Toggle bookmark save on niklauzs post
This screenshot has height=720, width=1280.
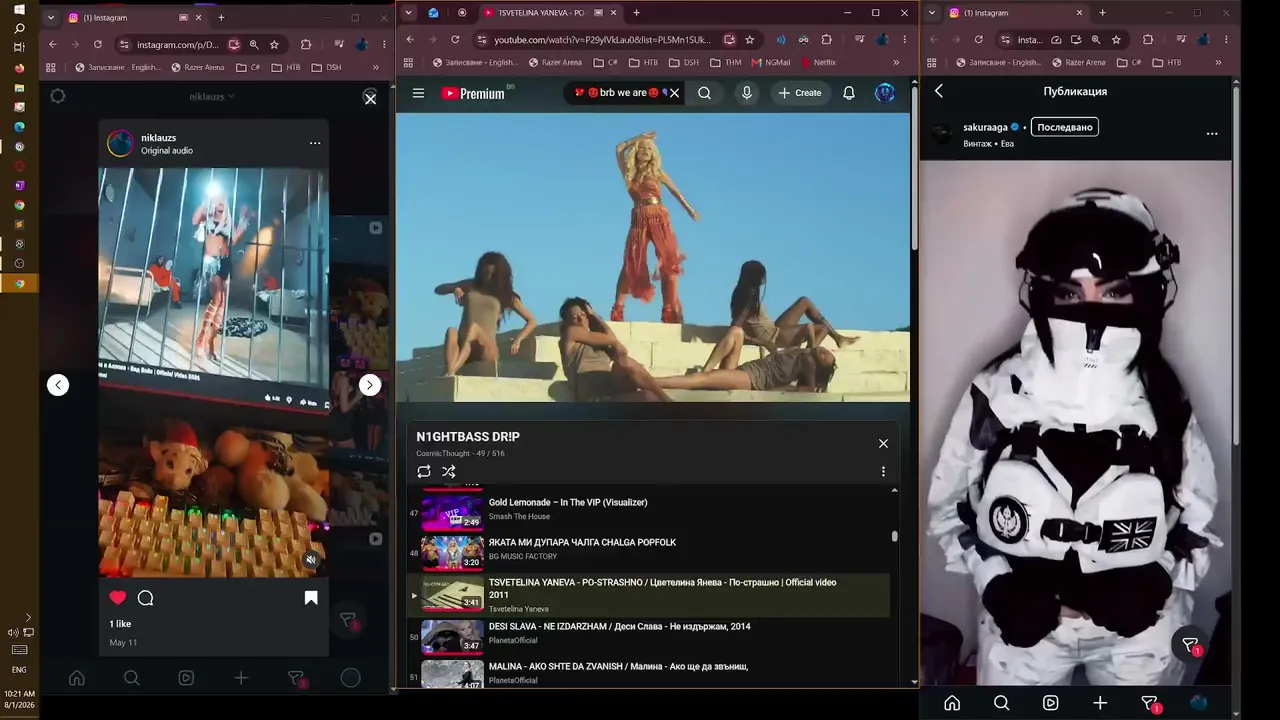coord(311,598)
